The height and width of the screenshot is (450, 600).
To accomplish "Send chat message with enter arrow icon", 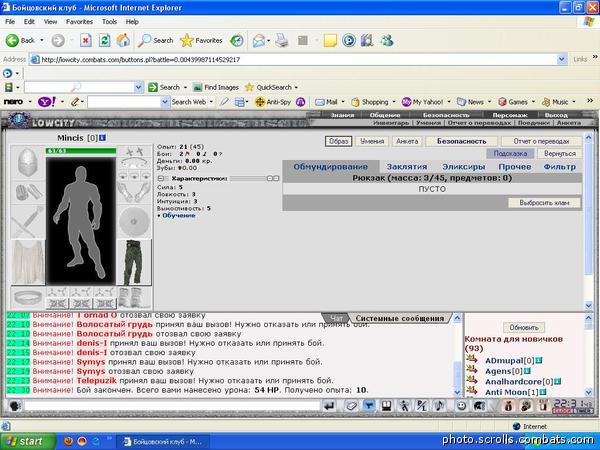I will tap(329, 406).
